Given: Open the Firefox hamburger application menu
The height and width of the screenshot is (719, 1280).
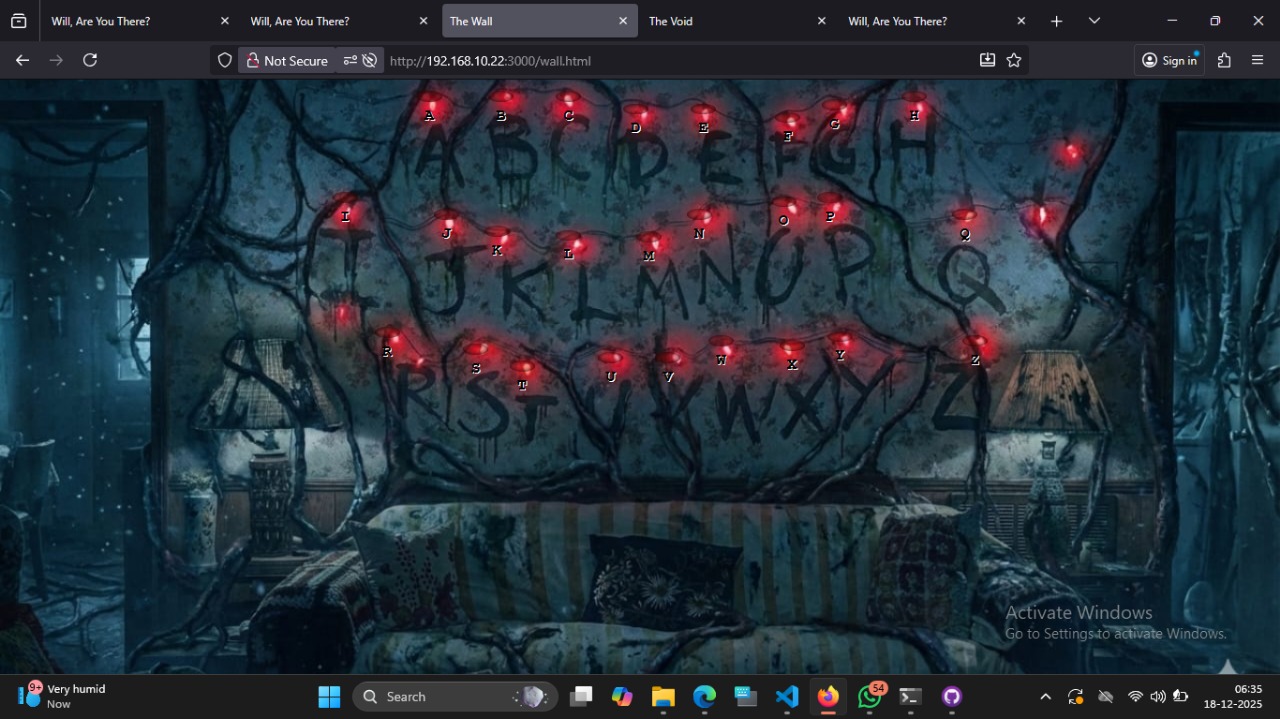Looking at the screenshot, I should [x=1258, y=61].
